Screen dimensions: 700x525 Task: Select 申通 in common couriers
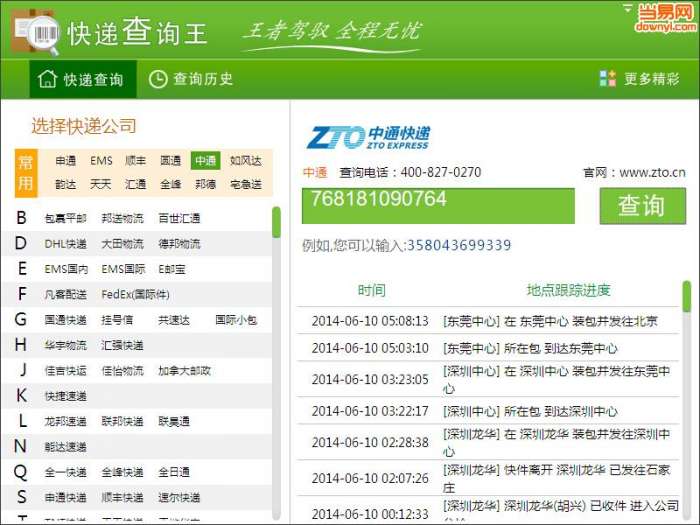66,161
